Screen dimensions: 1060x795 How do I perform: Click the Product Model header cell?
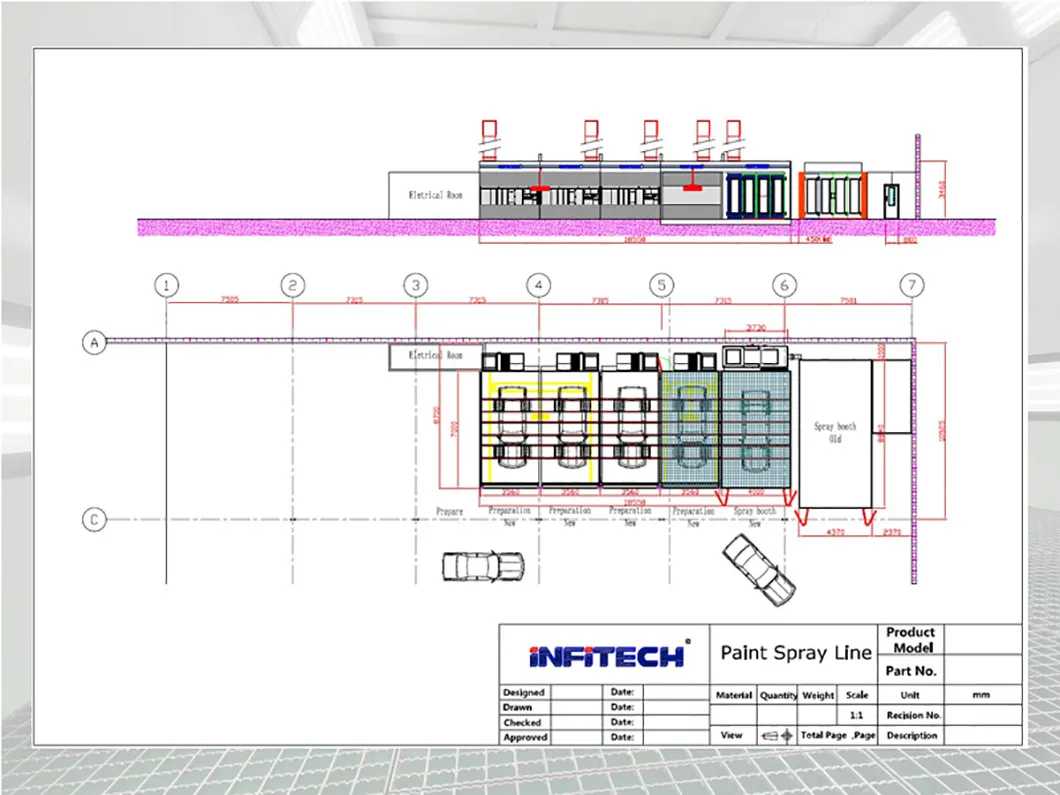tap(910, 640)
